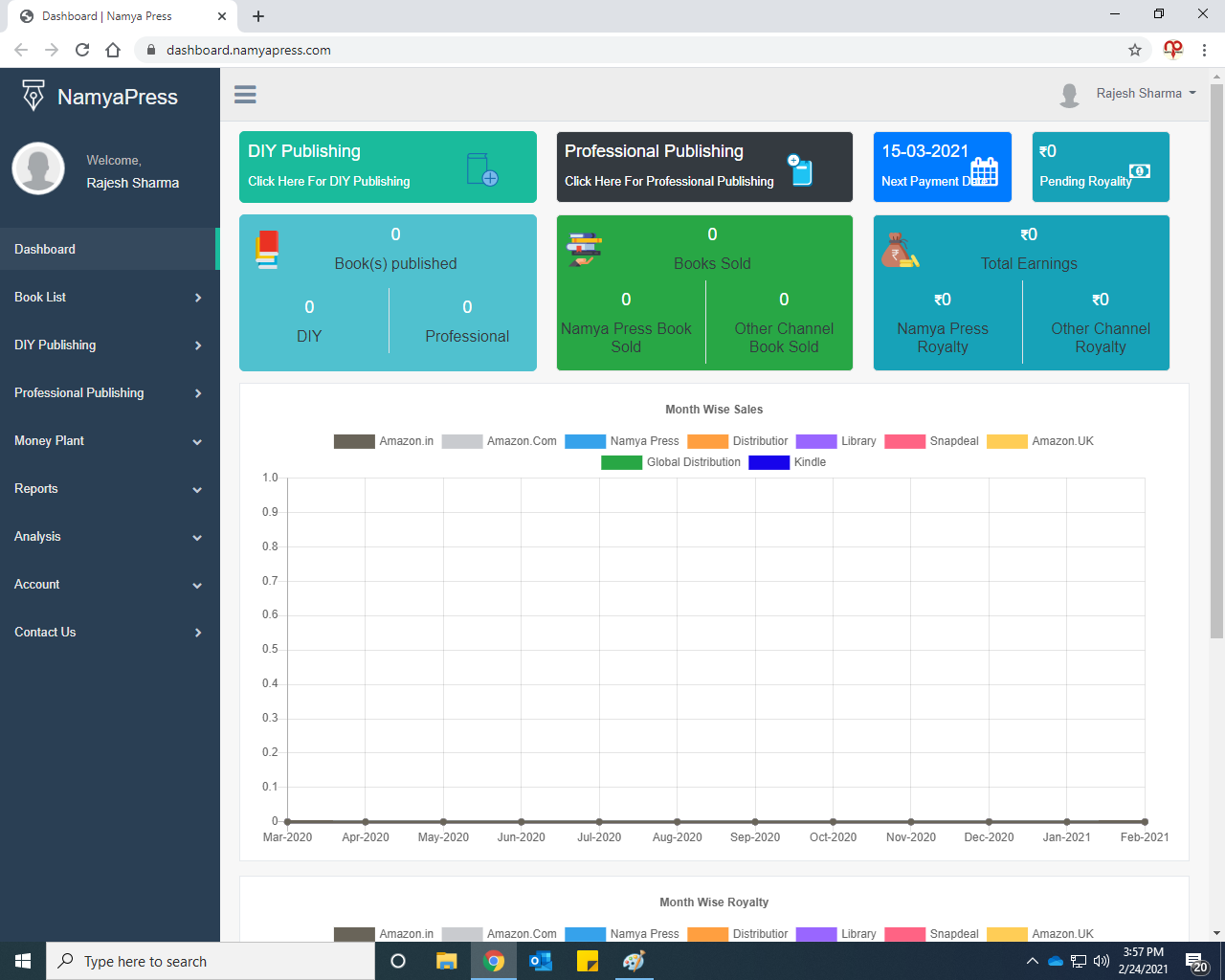Reload the page with browser refresh icon
The image size is (1225, 980).
[82, 50]
